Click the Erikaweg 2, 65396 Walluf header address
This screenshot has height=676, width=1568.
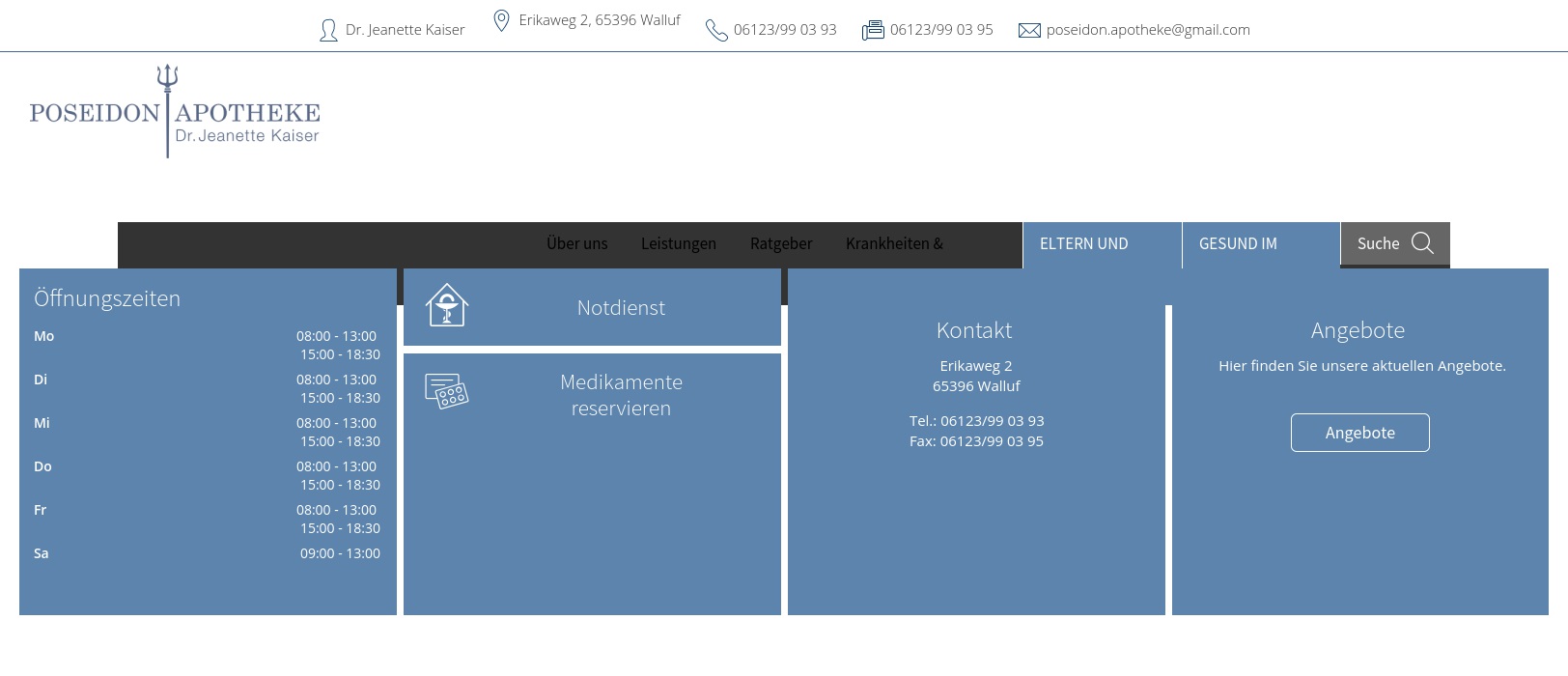(600, 20)
